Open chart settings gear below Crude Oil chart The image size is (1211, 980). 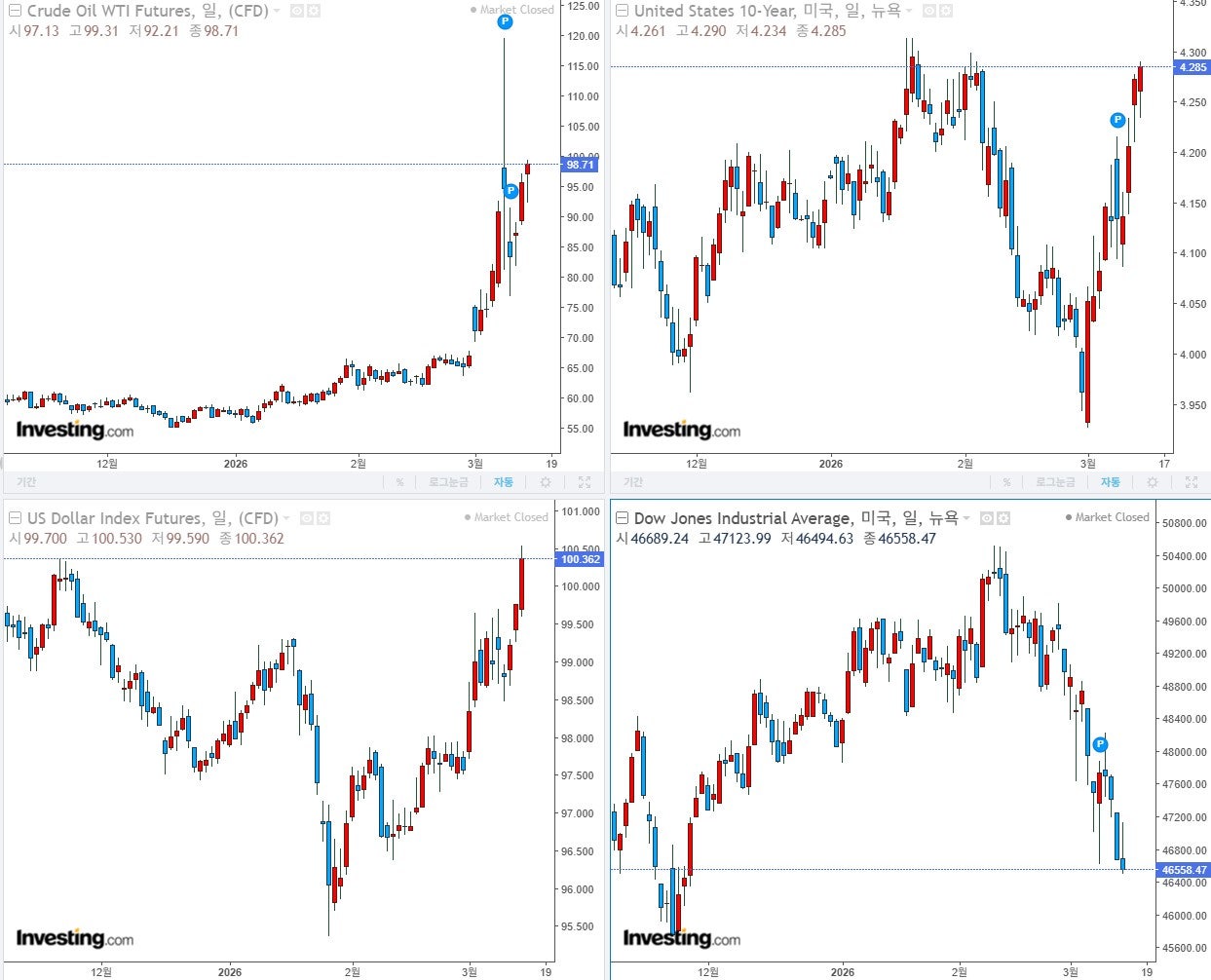point(546,482)
